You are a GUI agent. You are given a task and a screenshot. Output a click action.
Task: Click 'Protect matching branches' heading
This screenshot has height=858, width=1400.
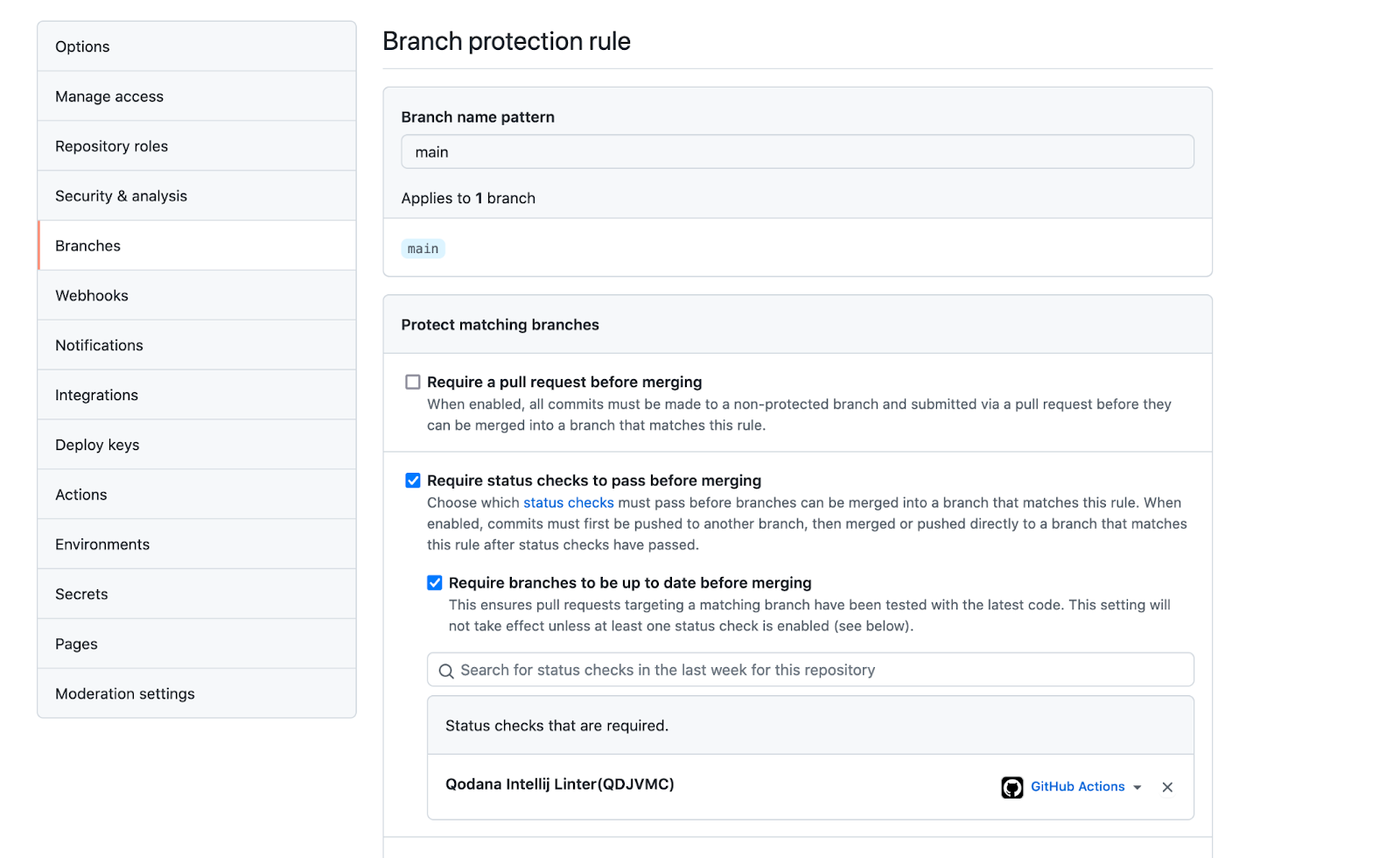(x=500, y=325)
